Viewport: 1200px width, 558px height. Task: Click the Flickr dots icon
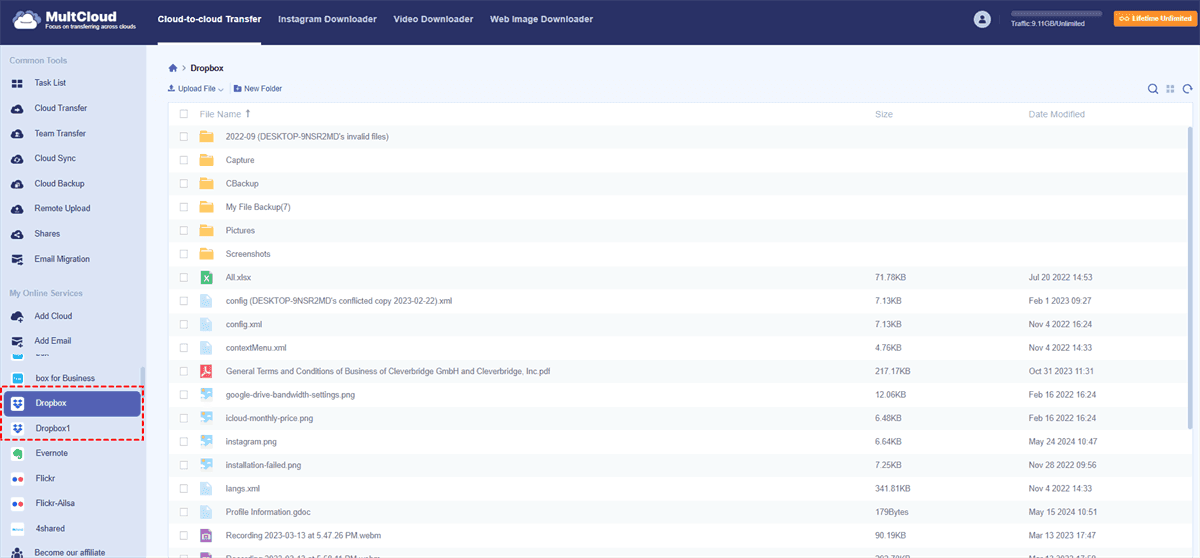click(x=17, y=478)
